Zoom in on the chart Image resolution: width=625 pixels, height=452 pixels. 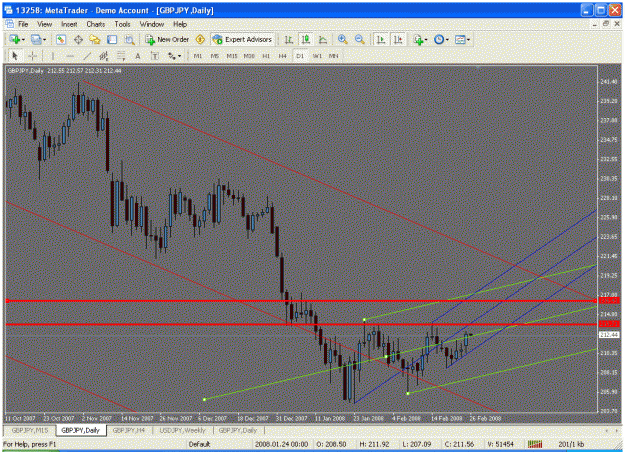point(342,39)
